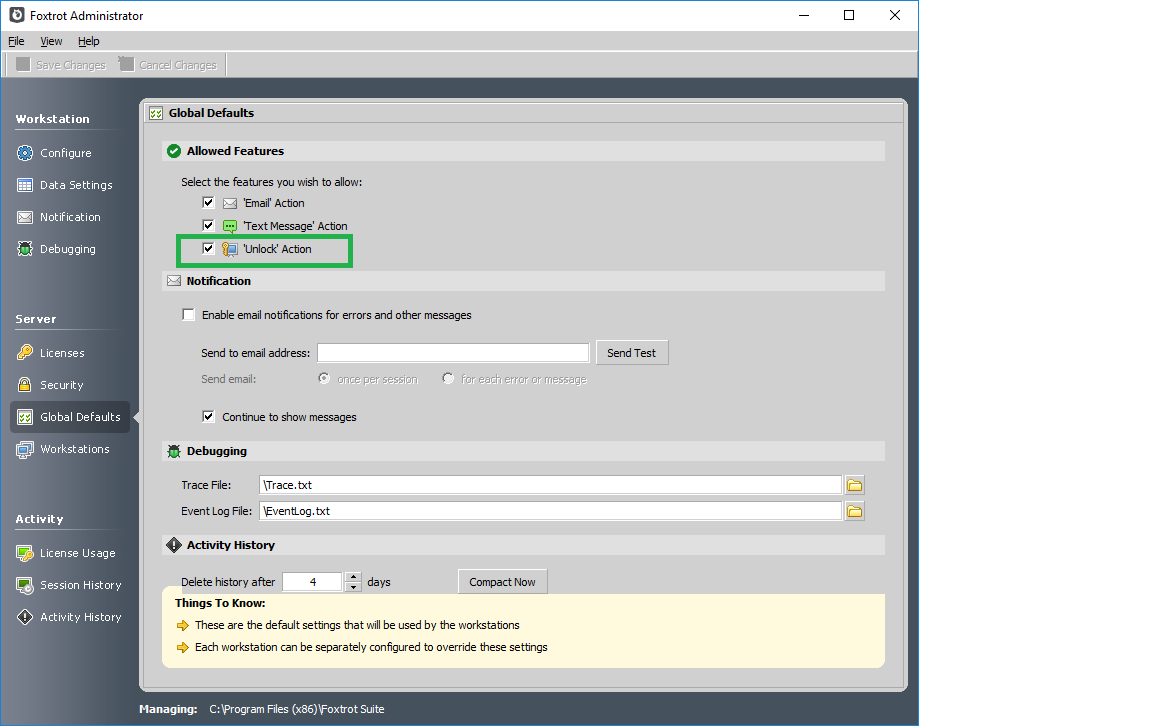Click the Send to email address field
Screen dimensions: 1152x726
(x=453, y=353)
